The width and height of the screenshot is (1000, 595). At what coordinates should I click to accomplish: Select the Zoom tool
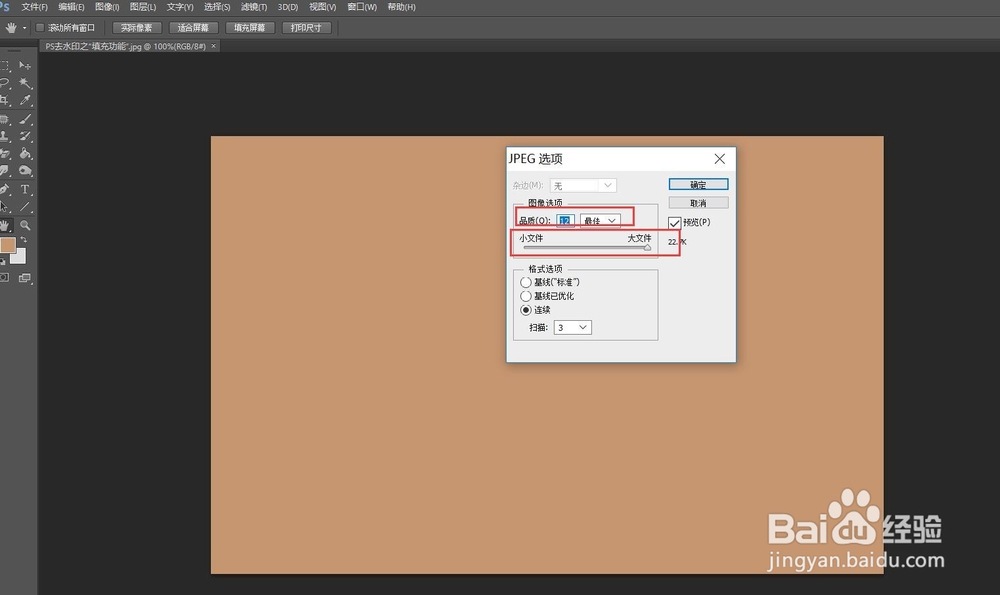pos(25,225)
